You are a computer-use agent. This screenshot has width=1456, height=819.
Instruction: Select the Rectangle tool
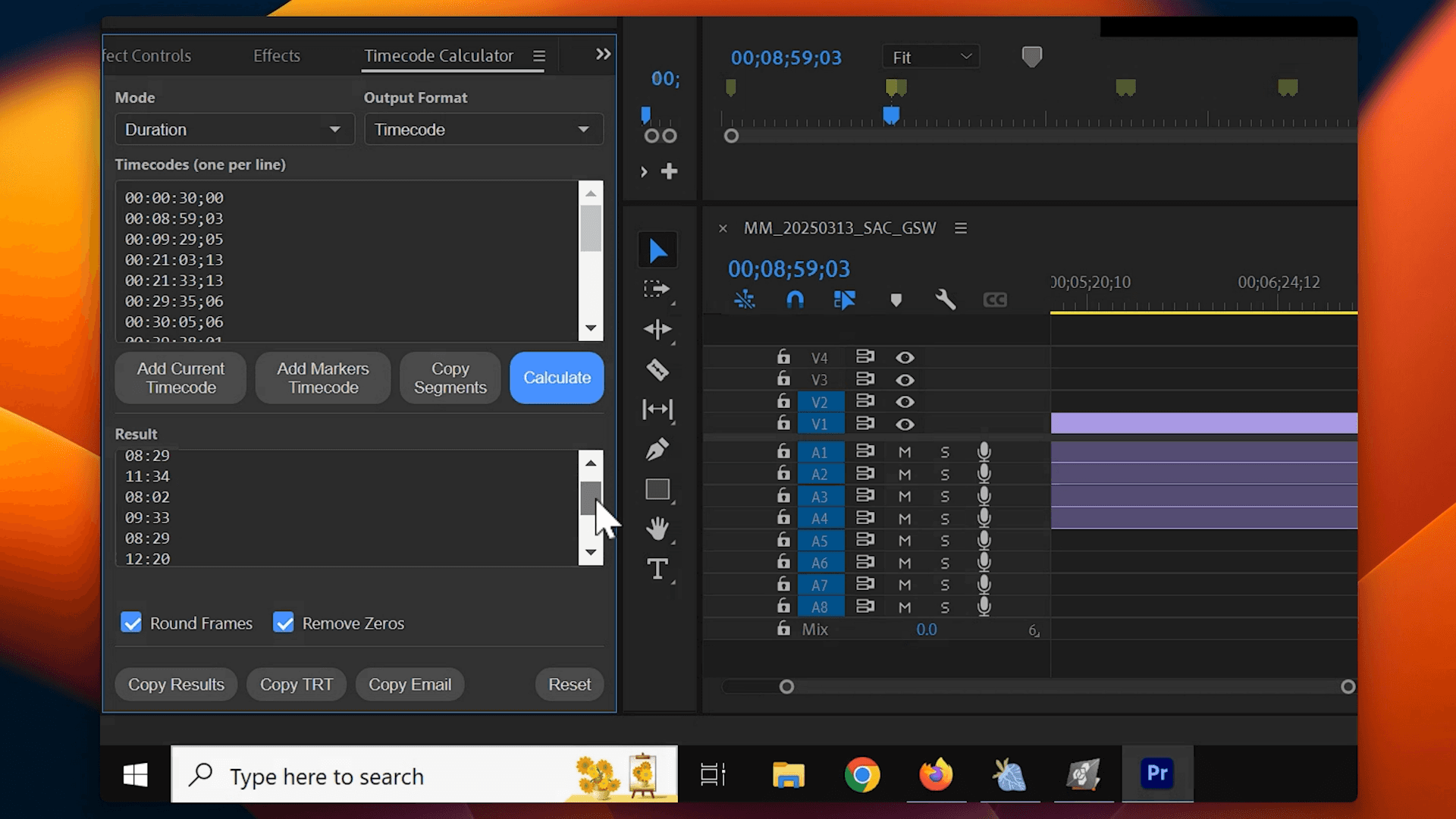(657, 489)
